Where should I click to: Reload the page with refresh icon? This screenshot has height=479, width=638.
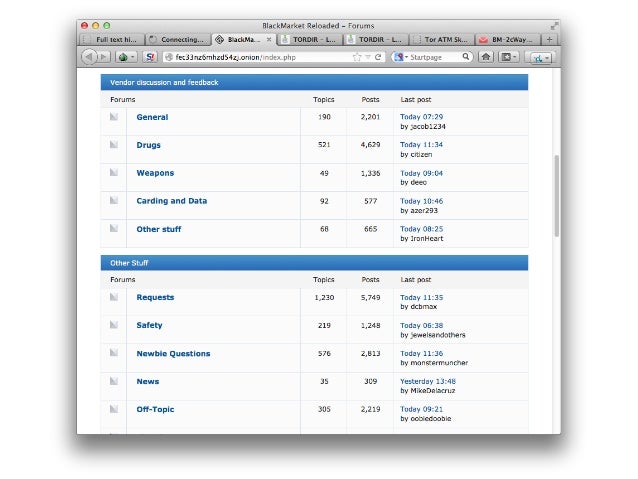(378, 57)
